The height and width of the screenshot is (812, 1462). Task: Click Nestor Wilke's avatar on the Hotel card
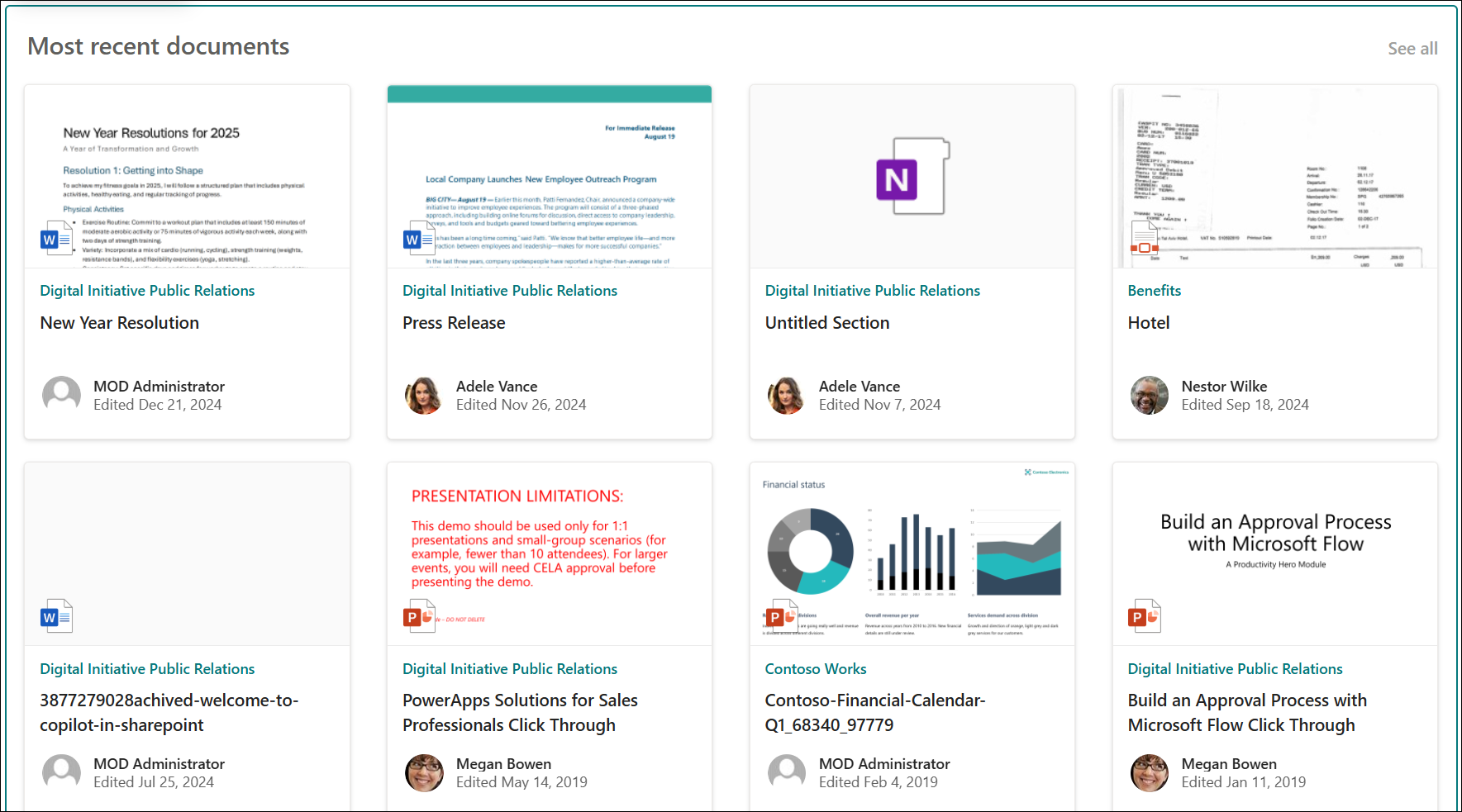(x=1149, y=396)
